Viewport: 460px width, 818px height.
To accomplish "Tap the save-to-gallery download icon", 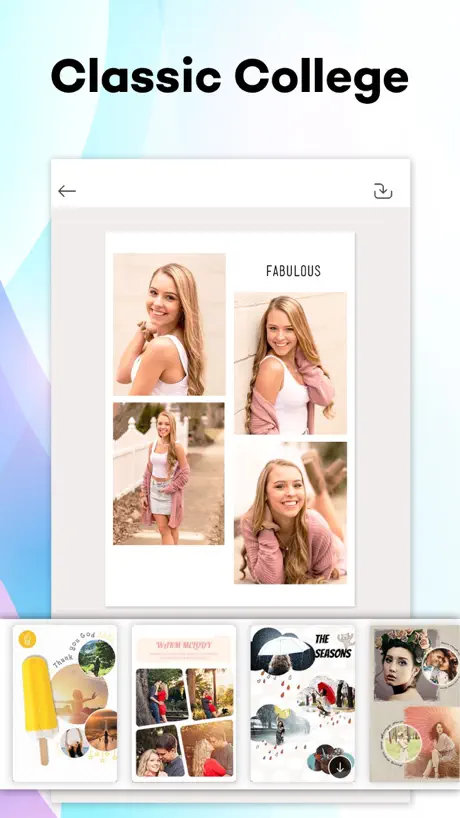I will [x=383, y=191].
